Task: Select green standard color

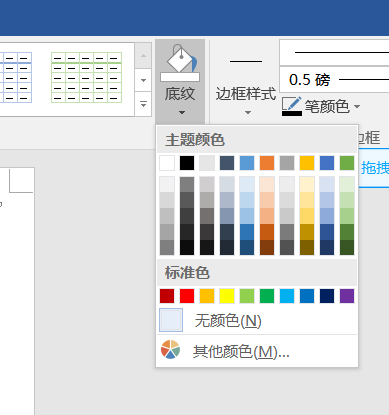Action: pyautogui.click(x=267, y=296)
